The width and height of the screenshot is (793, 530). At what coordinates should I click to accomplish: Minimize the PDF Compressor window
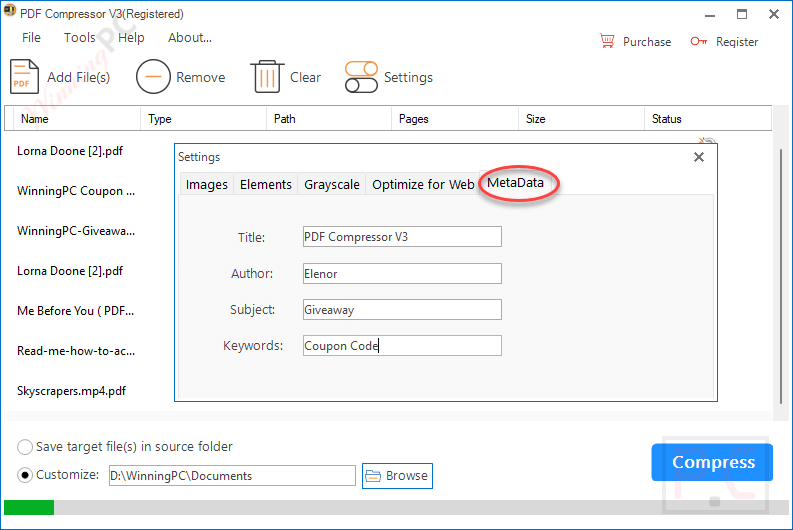[710, 15]
